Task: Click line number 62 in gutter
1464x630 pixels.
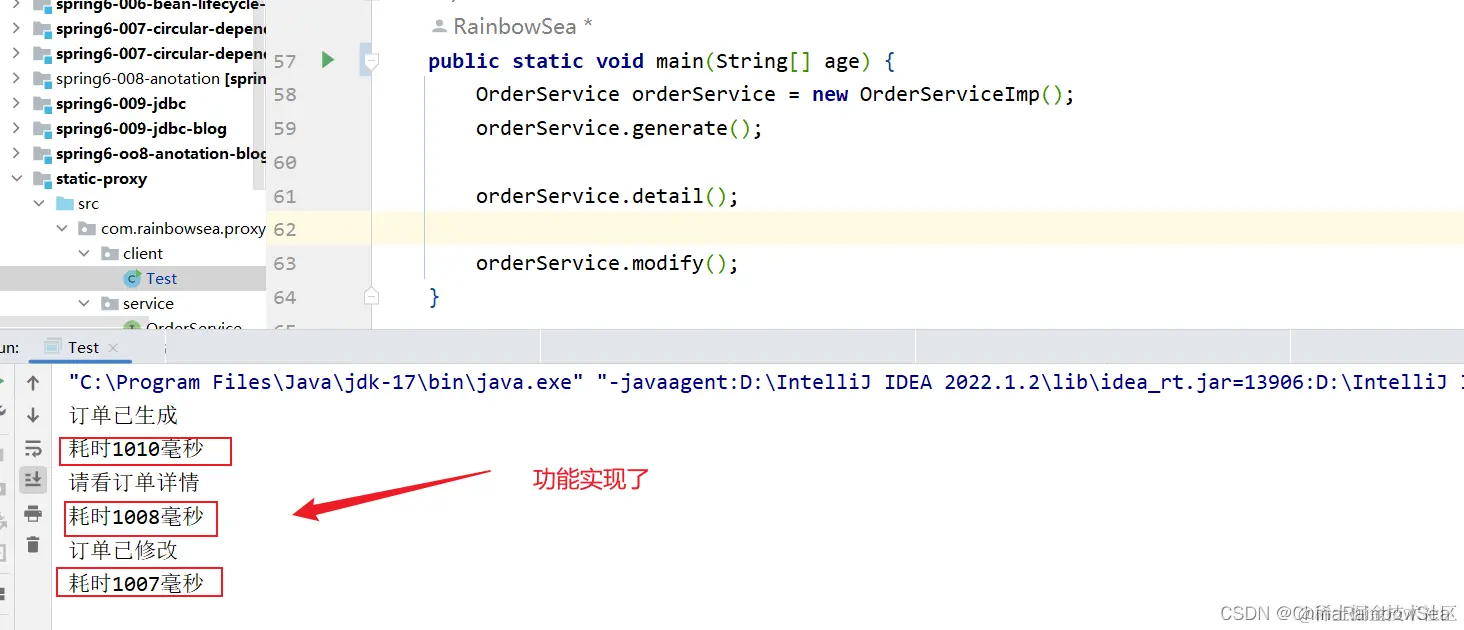Action: (285, 230)
